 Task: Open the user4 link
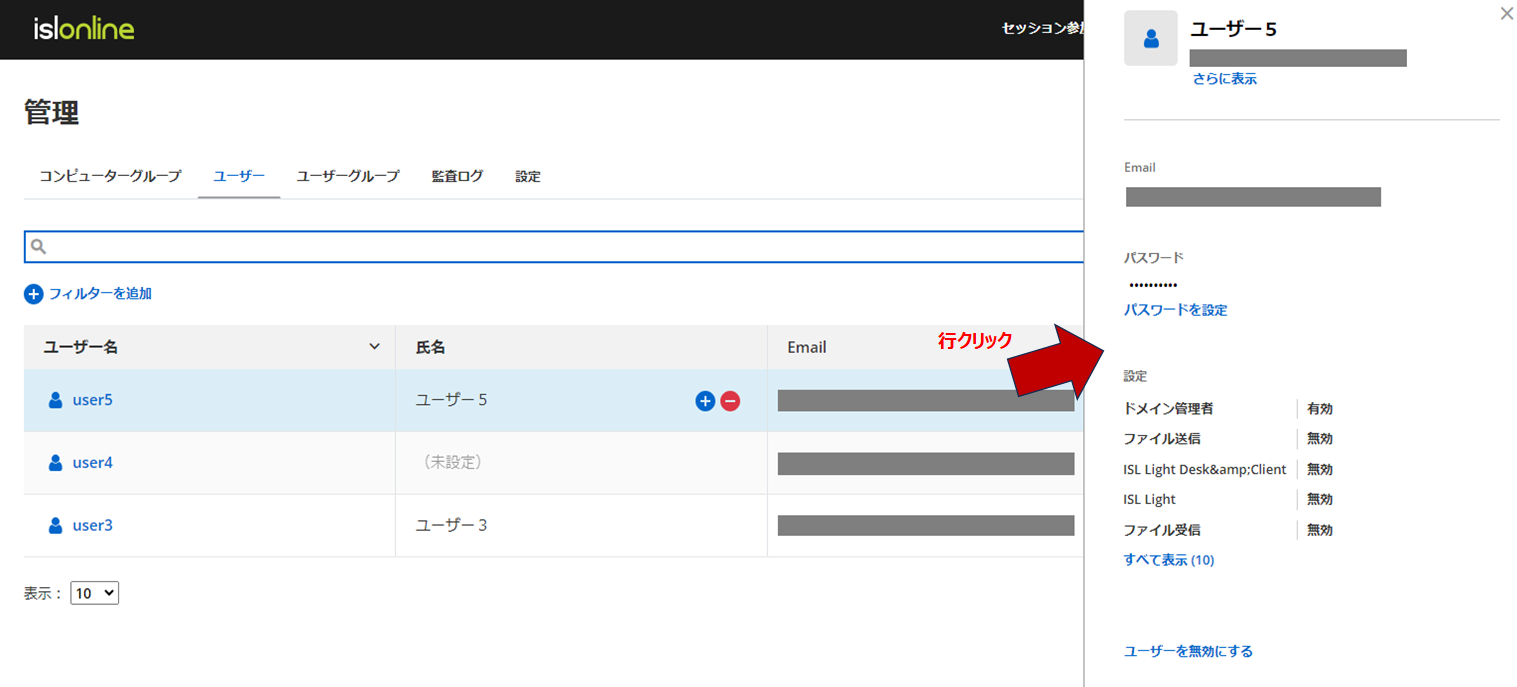tap(93, 463)
